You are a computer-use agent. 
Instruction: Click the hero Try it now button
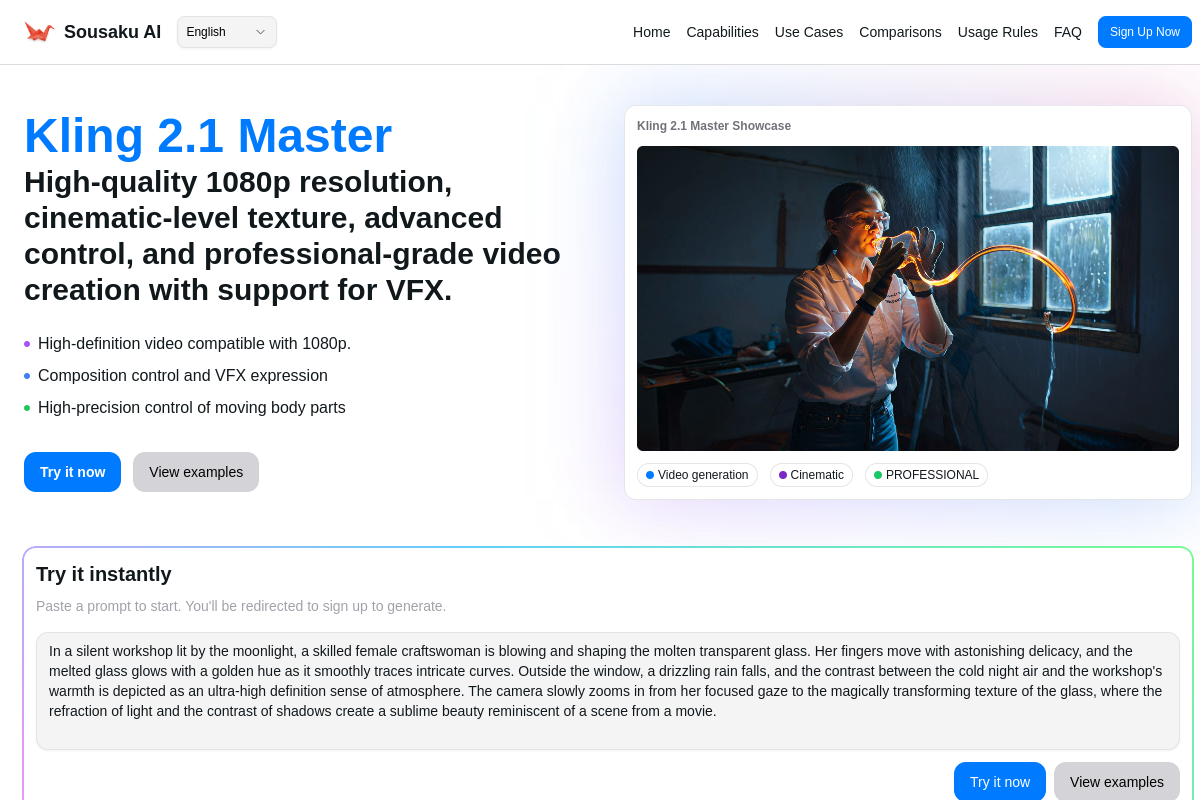click(72, 472)
